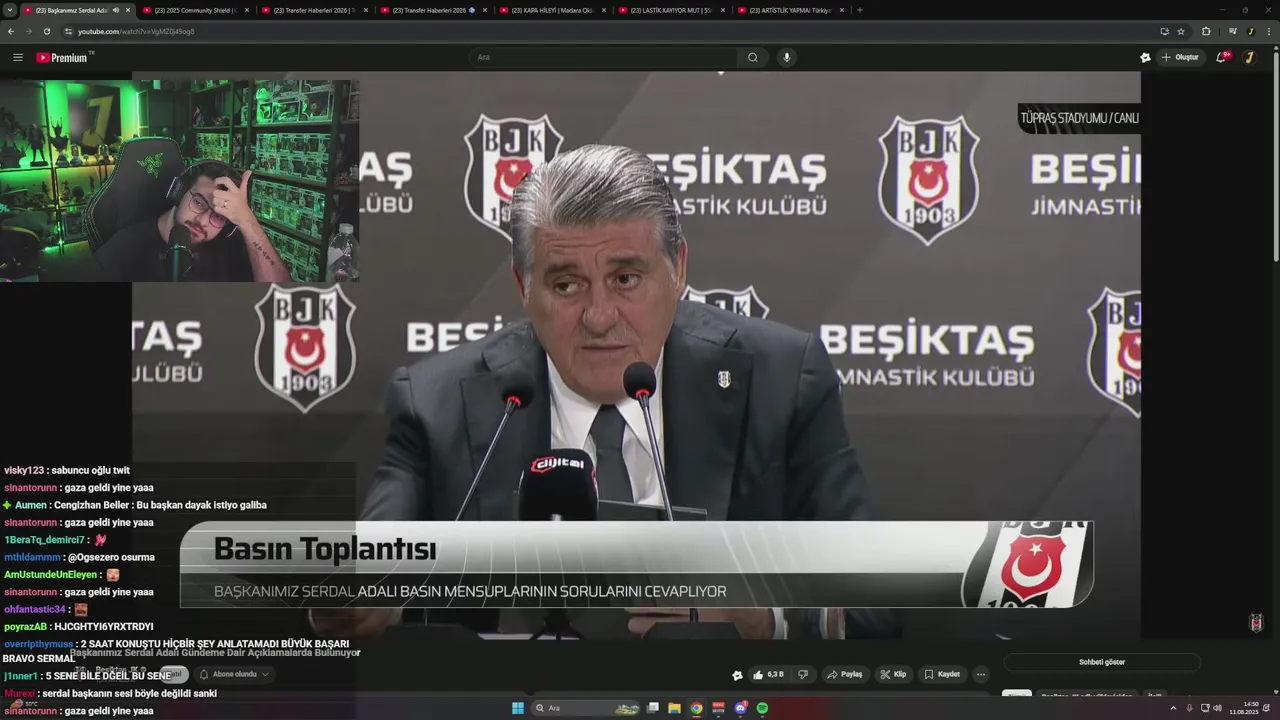1280x720 pixels.
Task: Go back with browser back arrow
Action: click(x=11, y=31)
